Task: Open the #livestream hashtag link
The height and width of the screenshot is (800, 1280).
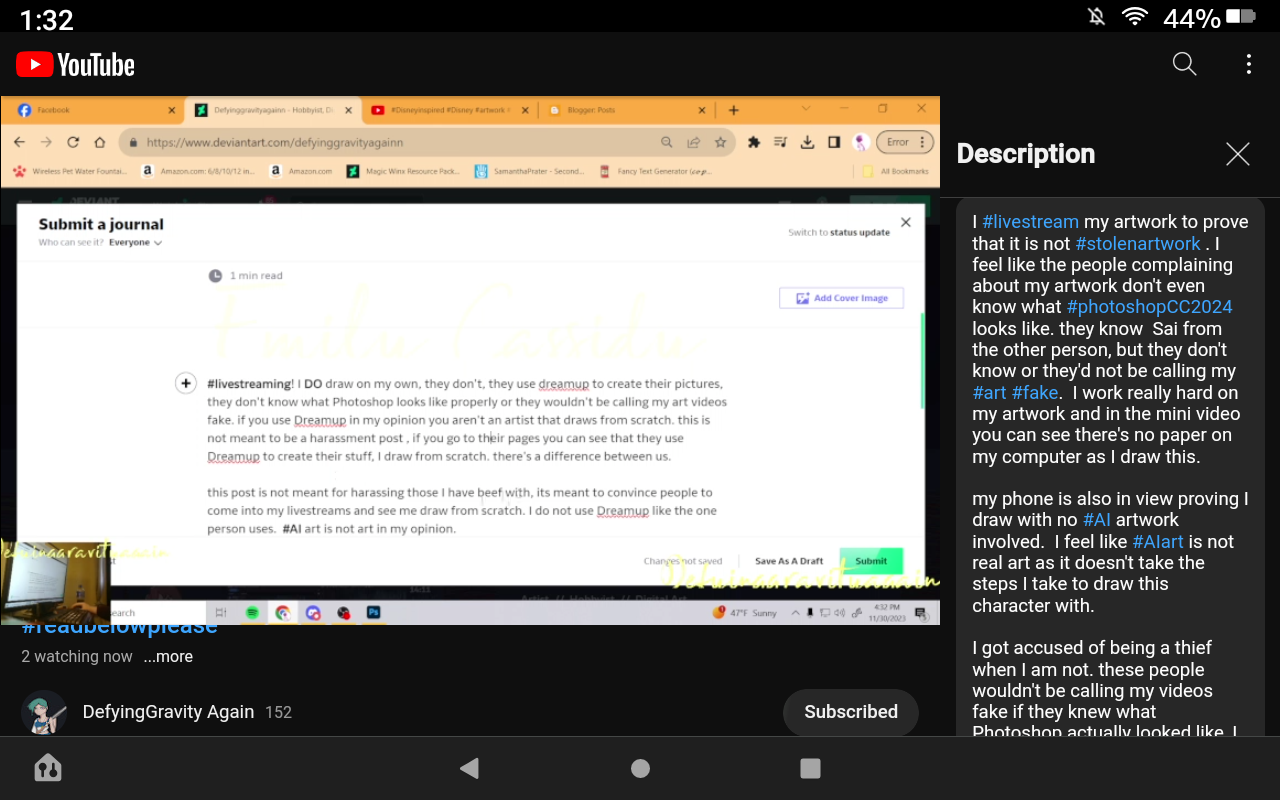Action: pyautogui.click(x=1030, y=222)
